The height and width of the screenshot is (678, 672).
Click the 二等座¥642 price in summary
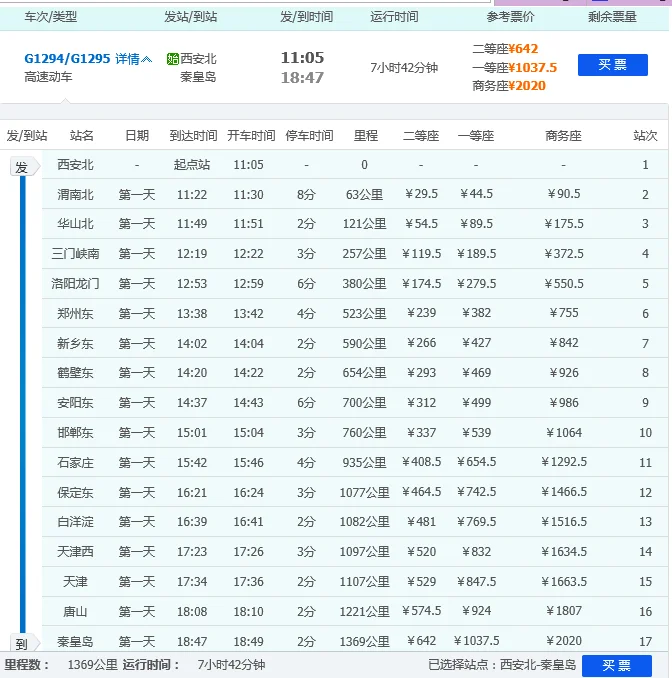(505, 48)
